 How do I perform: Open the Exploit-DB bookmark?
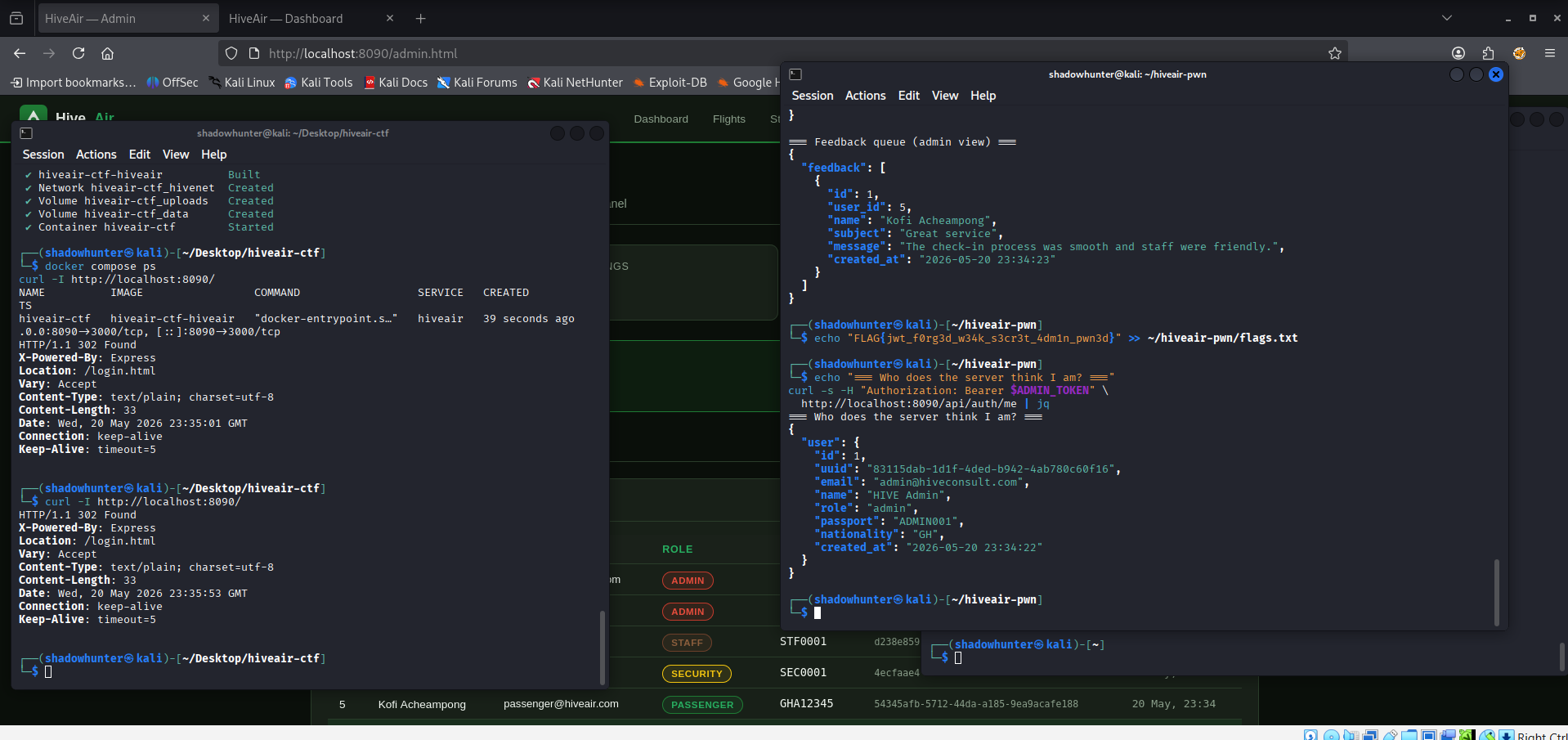coord(670,83)
